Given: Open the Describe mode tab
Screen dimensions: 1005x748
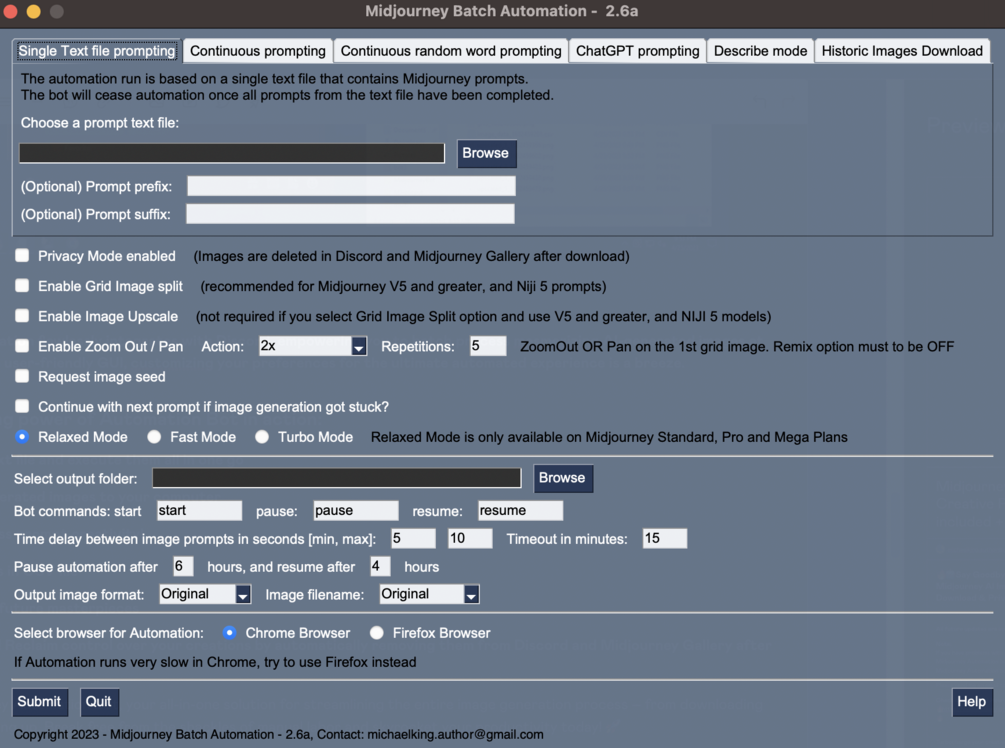Looking at the screenshot, I should pos(760,51).
